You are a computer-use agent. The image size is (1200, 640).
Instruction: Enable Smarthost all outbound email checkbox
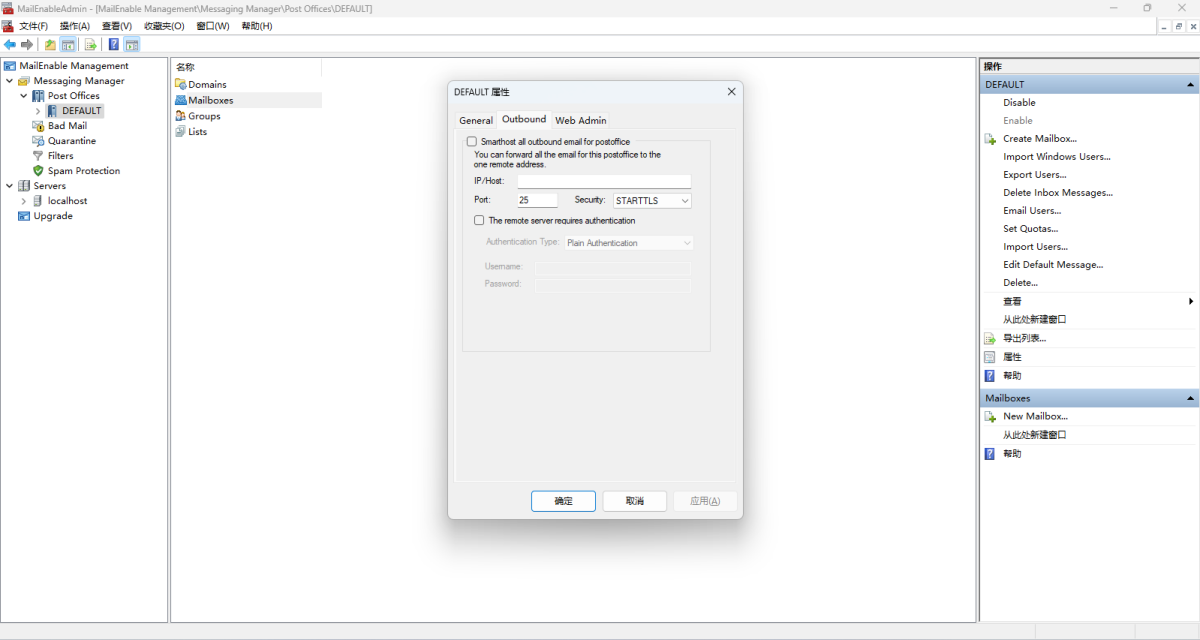(472, 142)
